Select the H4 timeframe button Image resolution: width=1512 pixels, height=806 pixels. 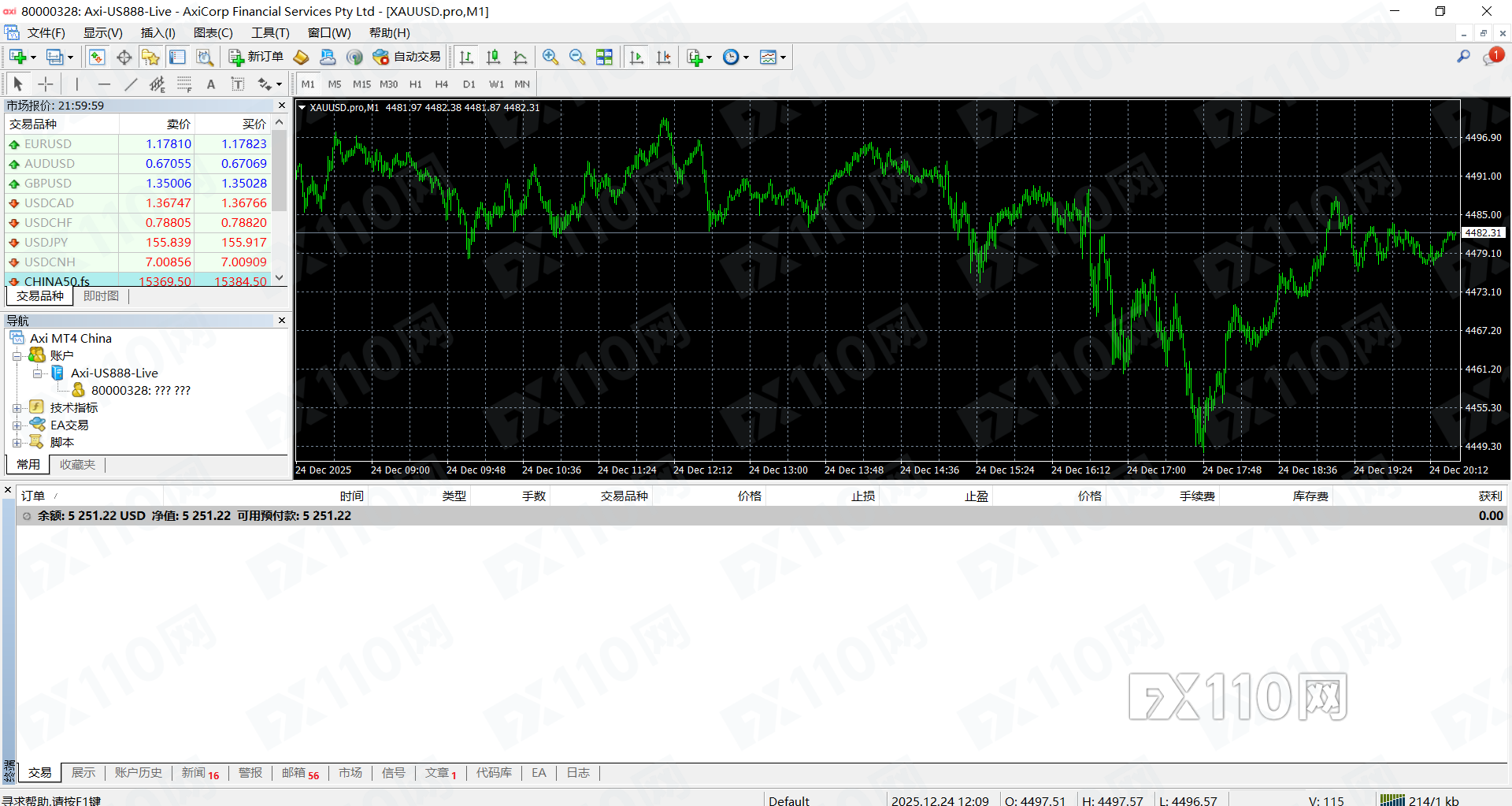click(x=441, y=84)
